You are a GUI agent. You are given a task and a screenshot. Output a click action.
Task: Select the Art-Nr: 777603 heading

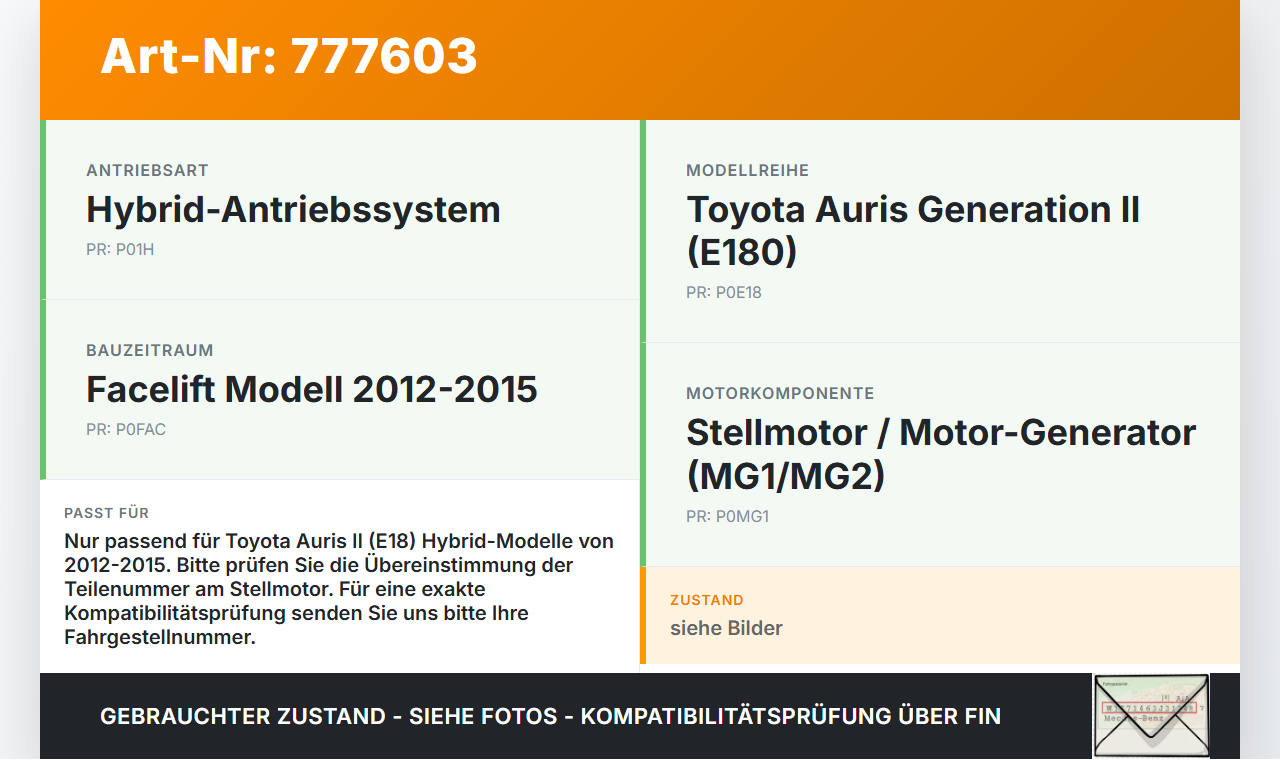click(x=289, y=56)
